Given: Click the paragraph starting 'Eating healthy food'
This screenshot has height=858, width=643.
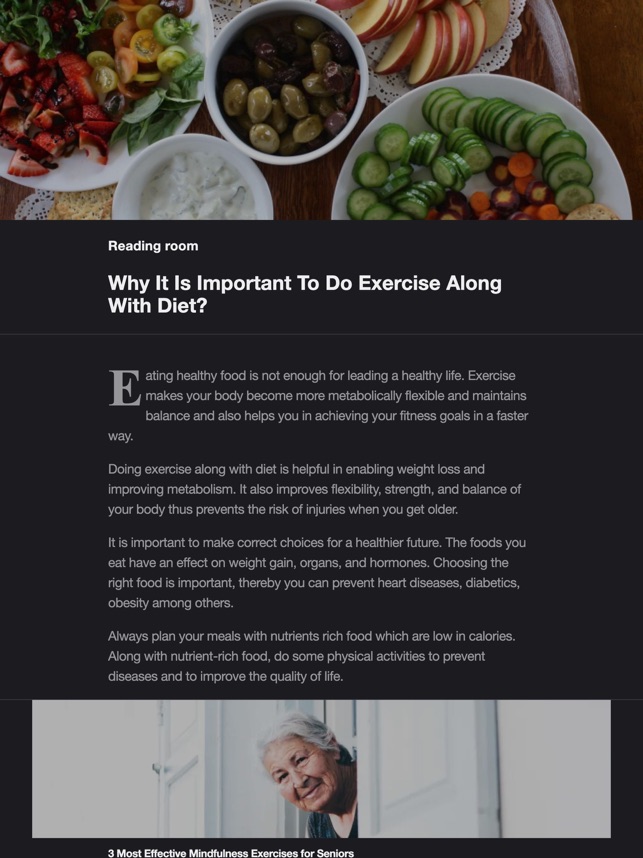Looking at the screenshot, I should point(318,406).
